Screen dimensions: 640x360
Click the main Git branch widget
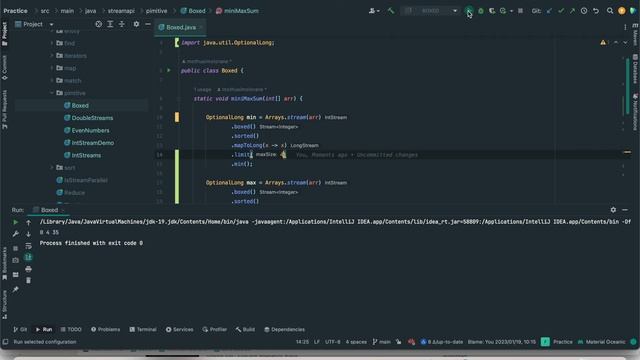tap(382, 342)
